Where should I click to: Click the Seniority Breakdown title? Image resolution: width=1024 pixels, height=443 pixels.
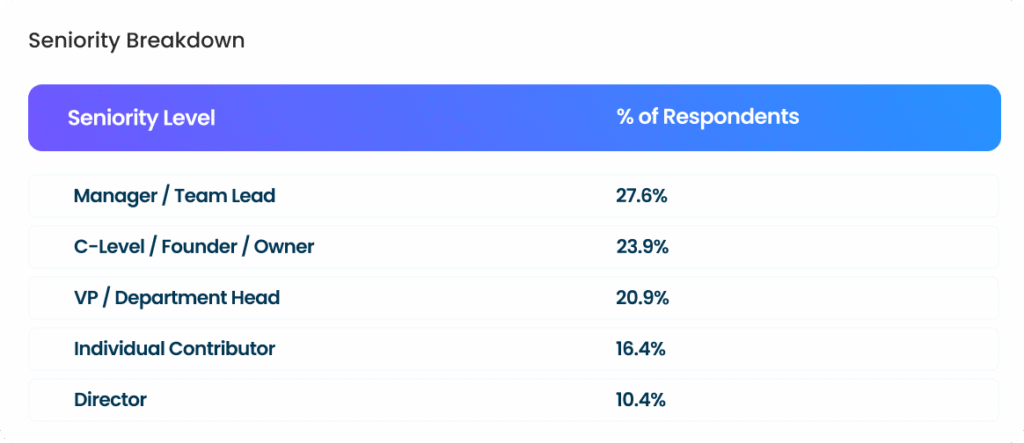pyautogui.click(x=136, y=41)
